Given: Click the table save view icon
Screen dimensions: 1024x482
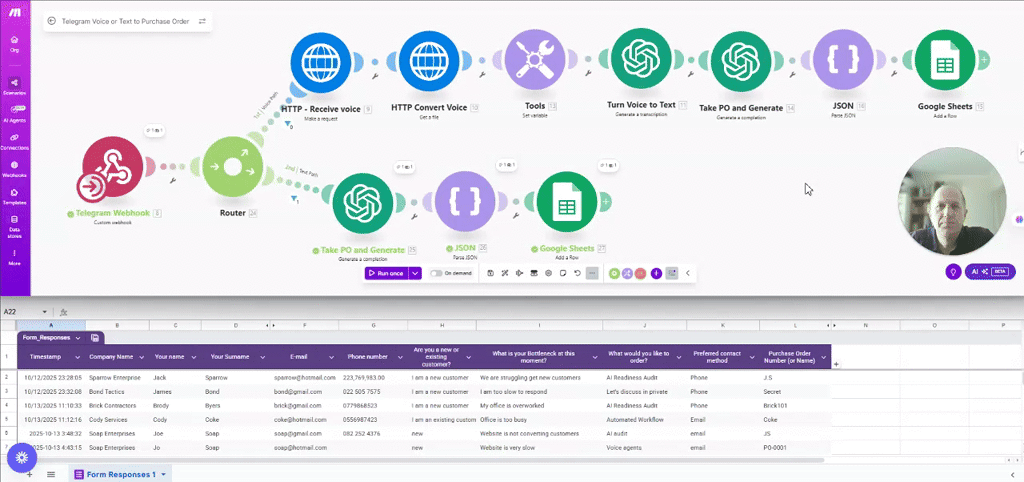Looking at the screenshot, I should click(x=95, y=338).
